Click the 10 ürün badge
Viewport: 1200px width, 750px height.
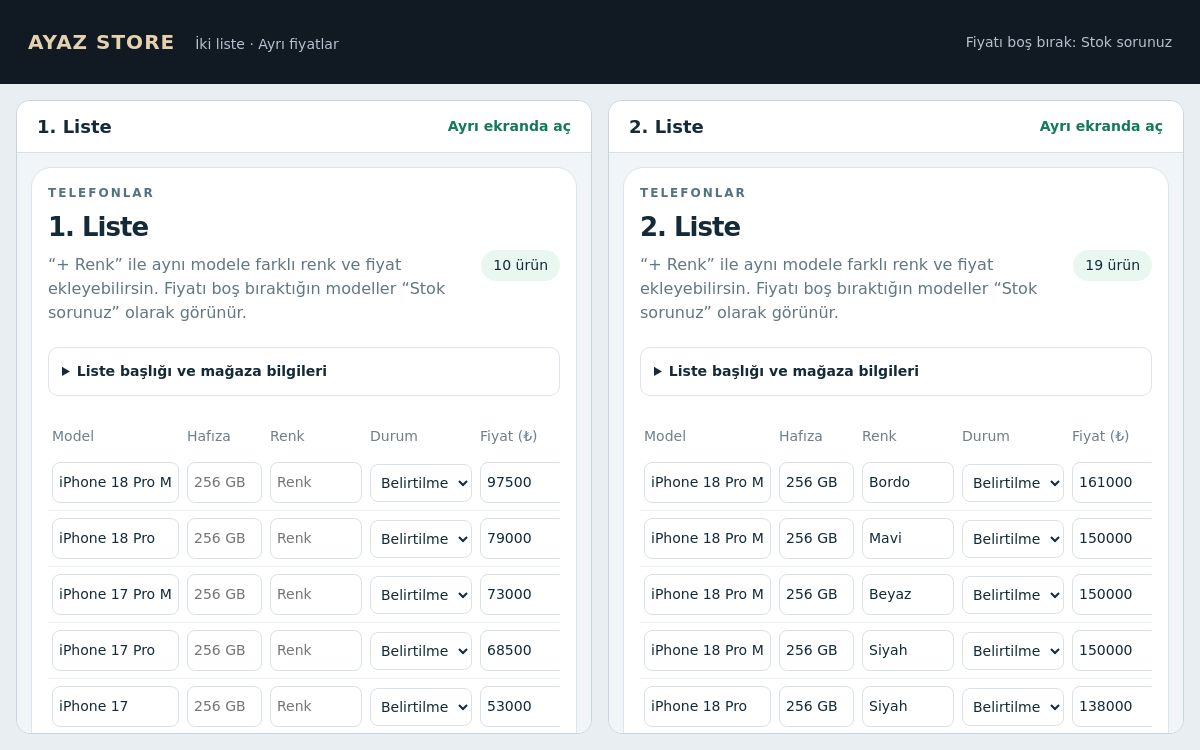pos(520,265)
